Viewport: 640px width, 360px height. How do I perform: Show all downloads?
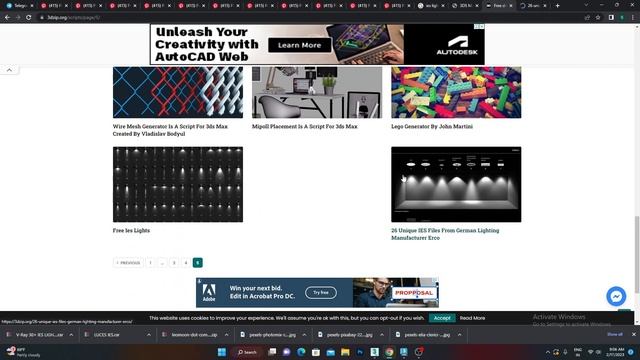click(x=615, y=334)
